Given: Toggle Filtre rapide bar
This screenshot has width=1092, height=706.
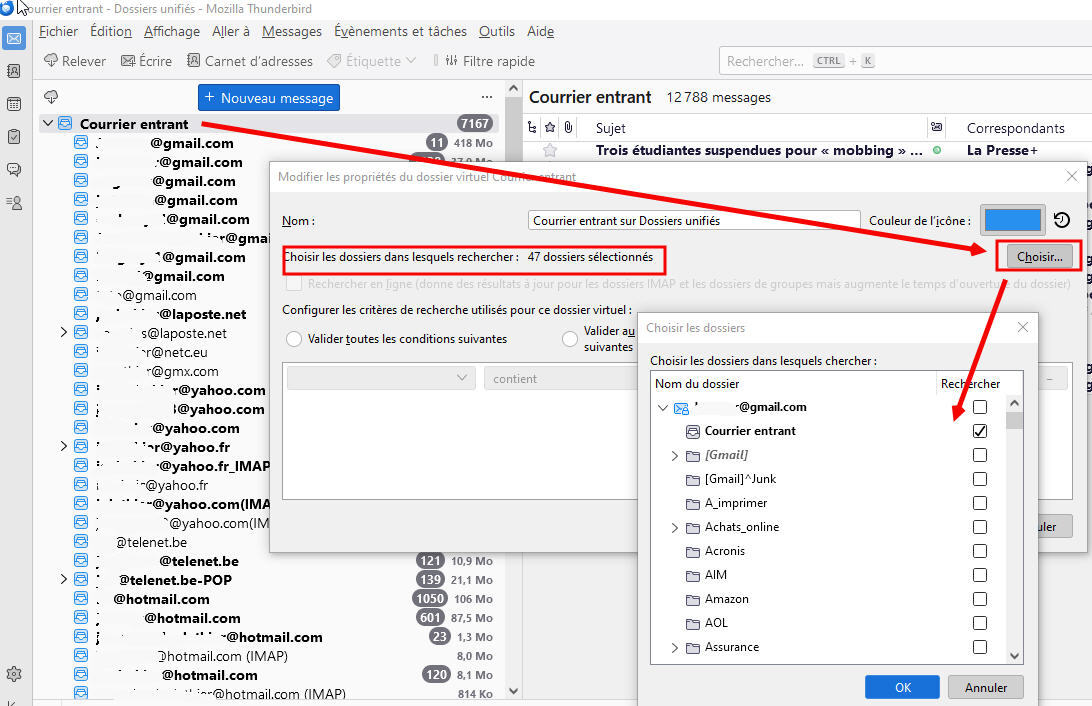Looking at the screenshot, I should [490, 61].
